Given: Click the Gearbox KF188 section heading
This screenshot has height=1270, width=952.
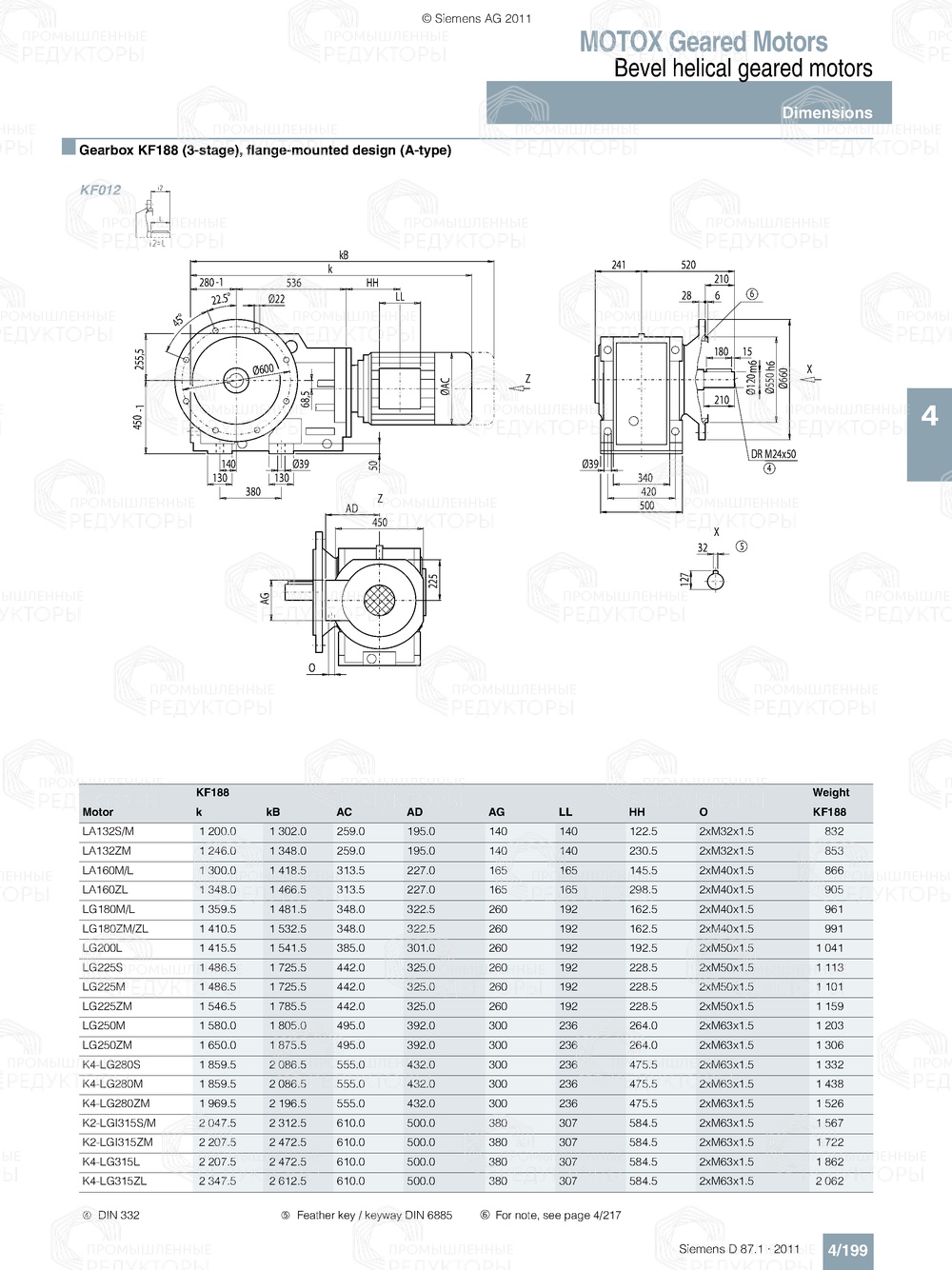Looking at the screenshot, I should click(x=267, y=149).
